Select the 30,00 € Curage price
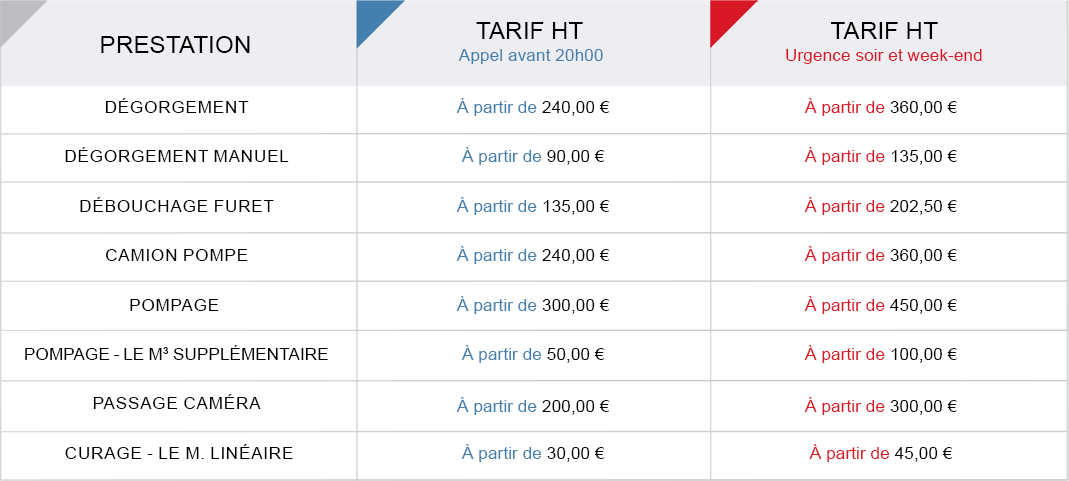Image resolution: width=1069 pixels, height=481 pixels. (576, 453)
